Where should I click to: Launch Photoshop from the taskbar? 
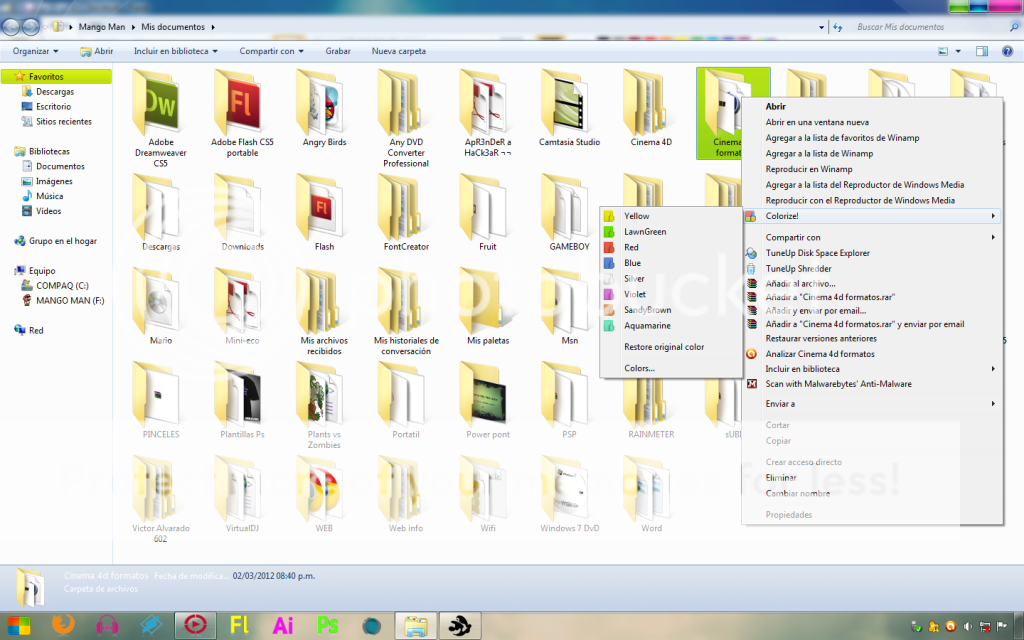pyautogui.click(x=327, y=625)
